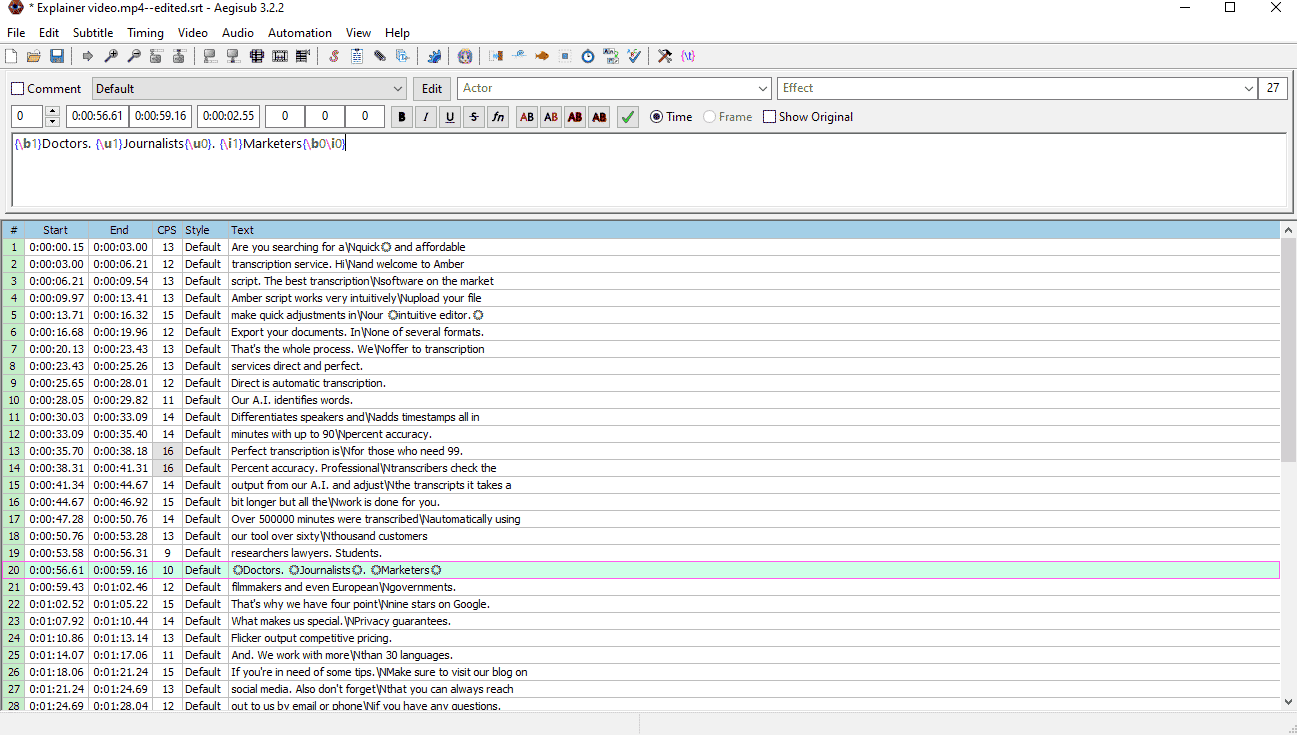Click the Zoom in magnifier icon
1297x735 pixels.
click(x=111, y=56)
